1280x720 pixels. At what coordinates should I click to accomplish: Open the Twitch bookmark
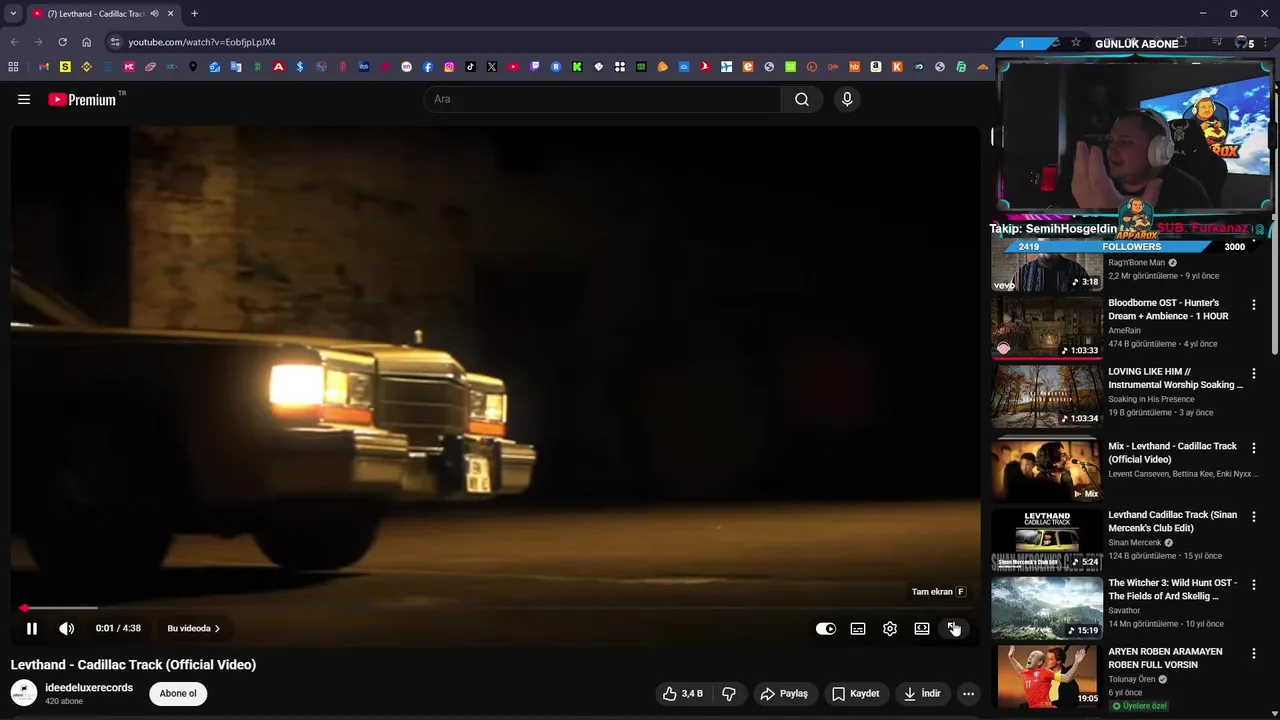[535, 67]
